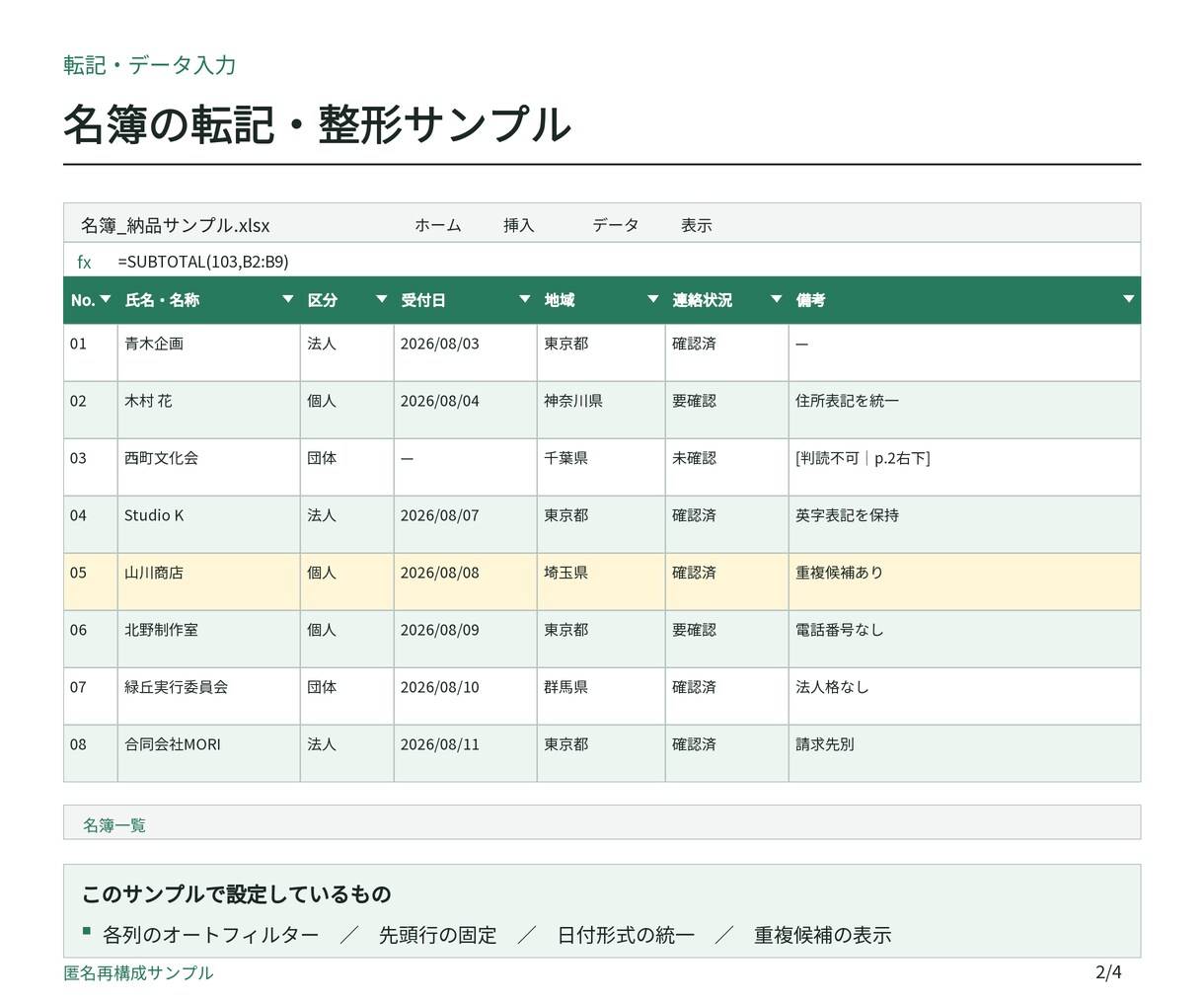Click note cell 請求先別
This screenshot has height=1003, width=1204.
point(965,753)
